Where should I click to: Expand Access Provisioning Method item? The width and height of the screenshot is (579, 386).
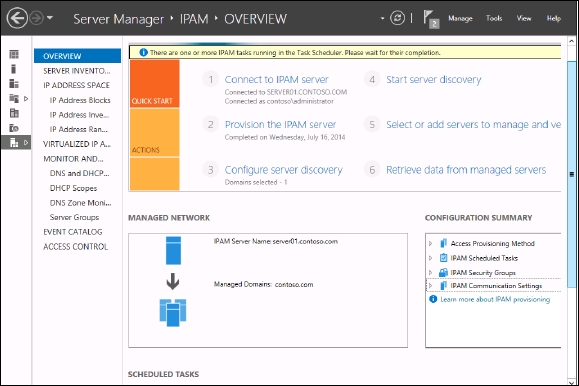tap(431, 243)
